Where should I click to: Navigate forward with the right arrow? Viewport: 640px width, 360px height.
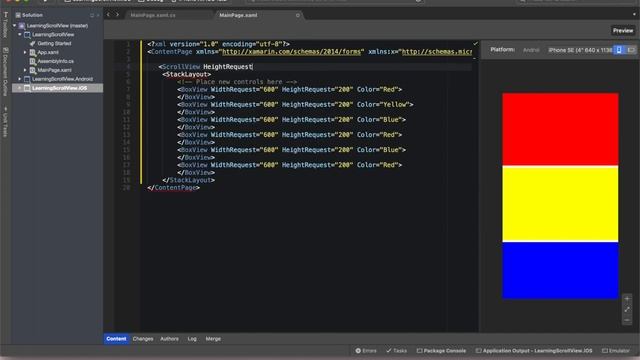[117, 15]
